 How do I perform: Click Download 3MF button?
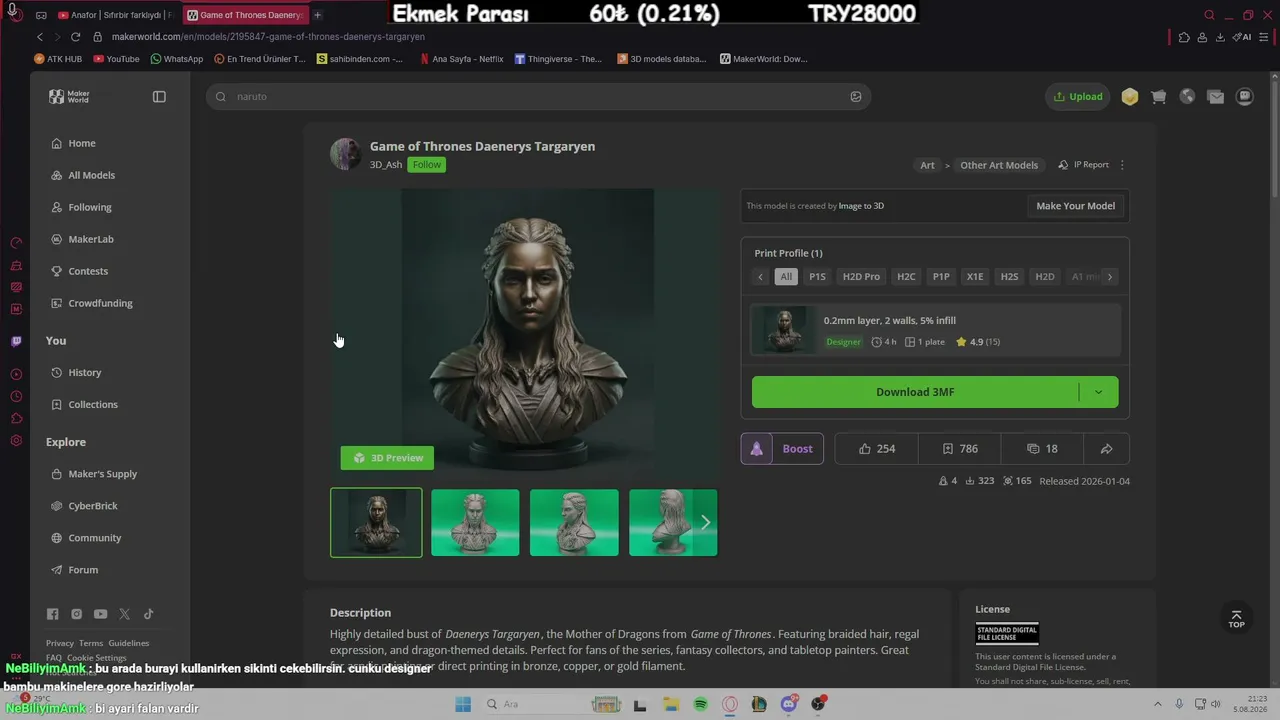[915, 392]
